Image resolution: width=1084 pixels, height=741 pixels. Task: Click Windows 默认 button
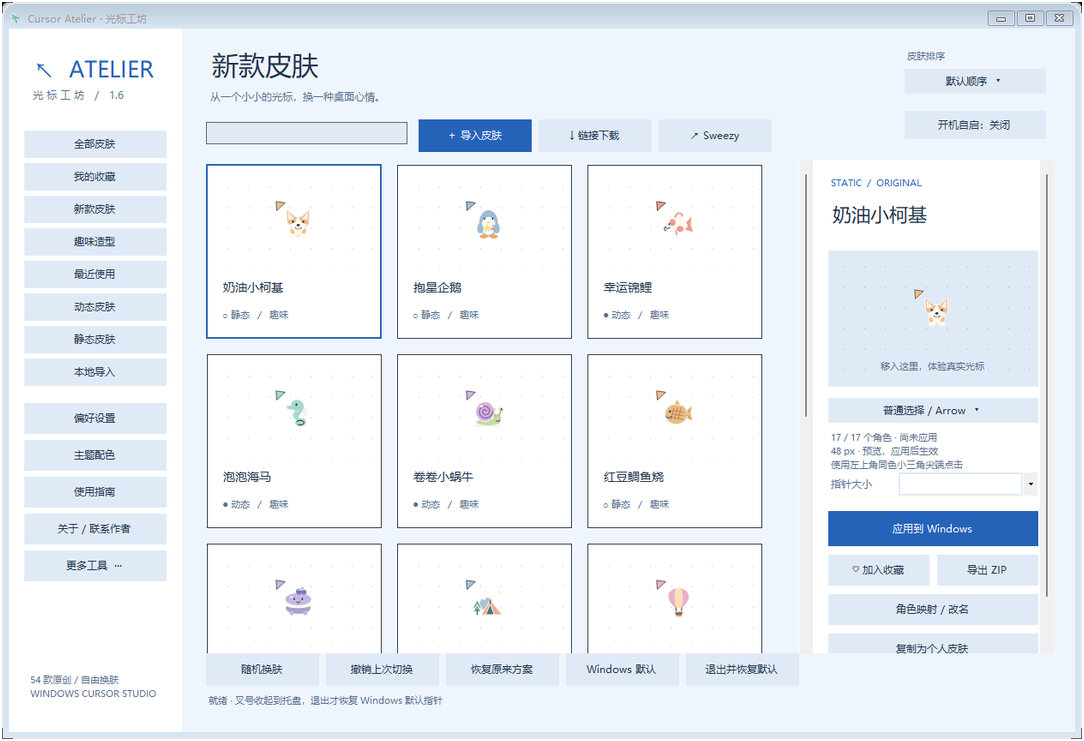pos(622,669)
